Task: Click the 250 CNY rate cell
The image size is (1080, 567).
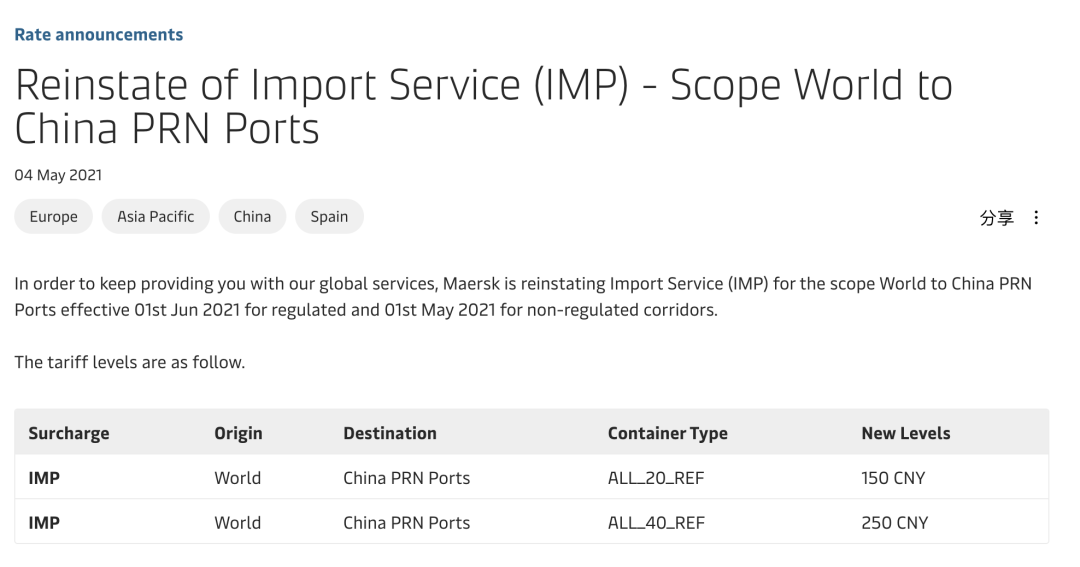Action: coord(894,523)
